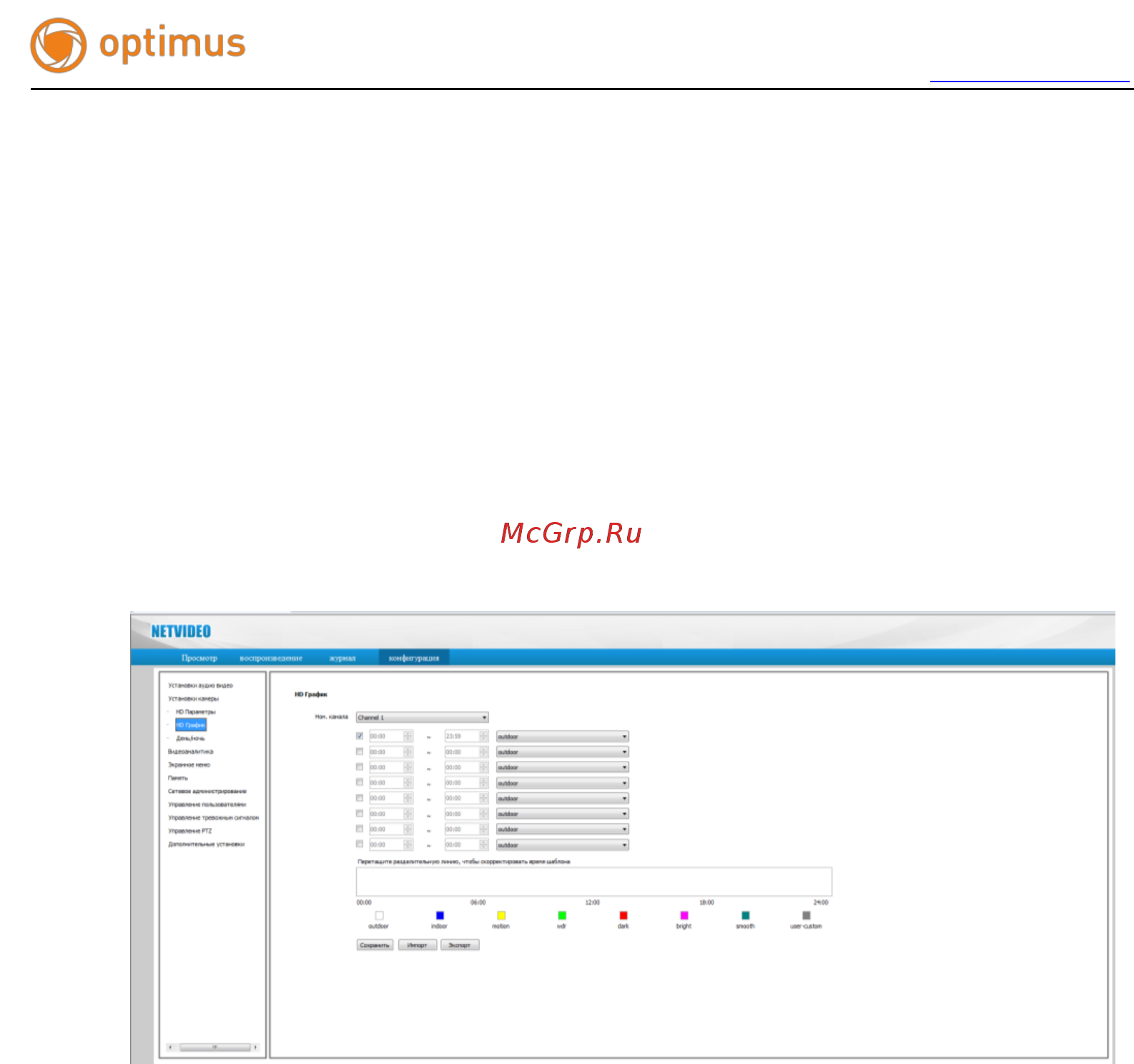Viewport: 1134px width, 1064px height.
Task: Open Установки аудио видео in the sidebar
Action: [200, 685]
